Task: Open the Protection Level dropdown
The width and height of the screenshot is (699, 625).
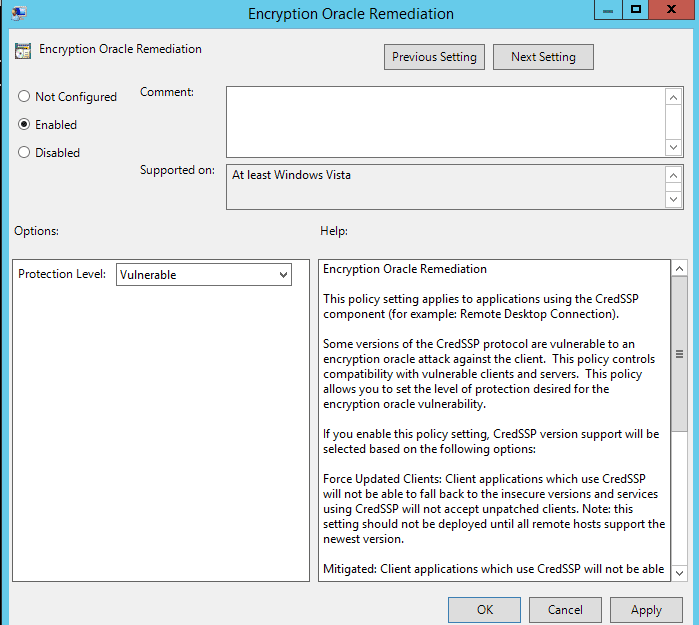Action: point(204,275)
